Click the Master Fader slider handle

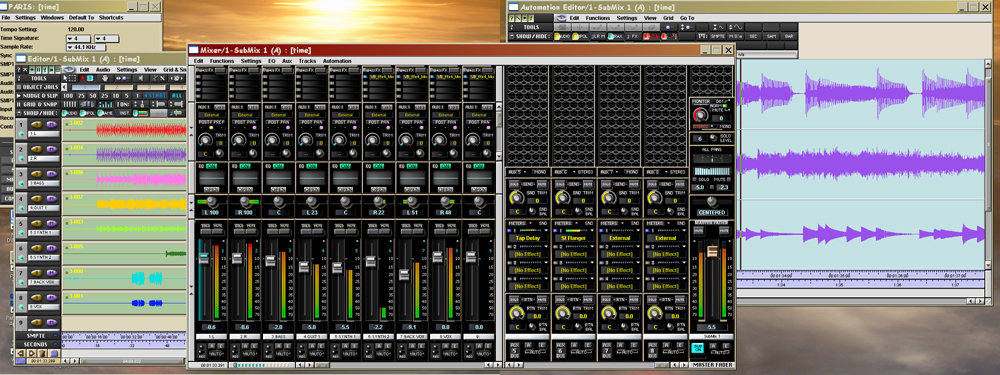click(712, 251)
